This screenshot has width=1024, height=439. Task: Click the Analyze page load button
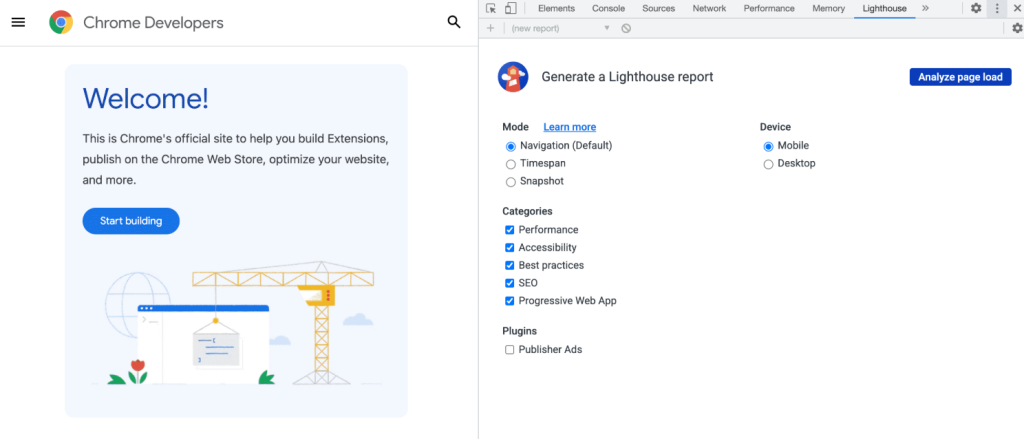pos(960,77)
